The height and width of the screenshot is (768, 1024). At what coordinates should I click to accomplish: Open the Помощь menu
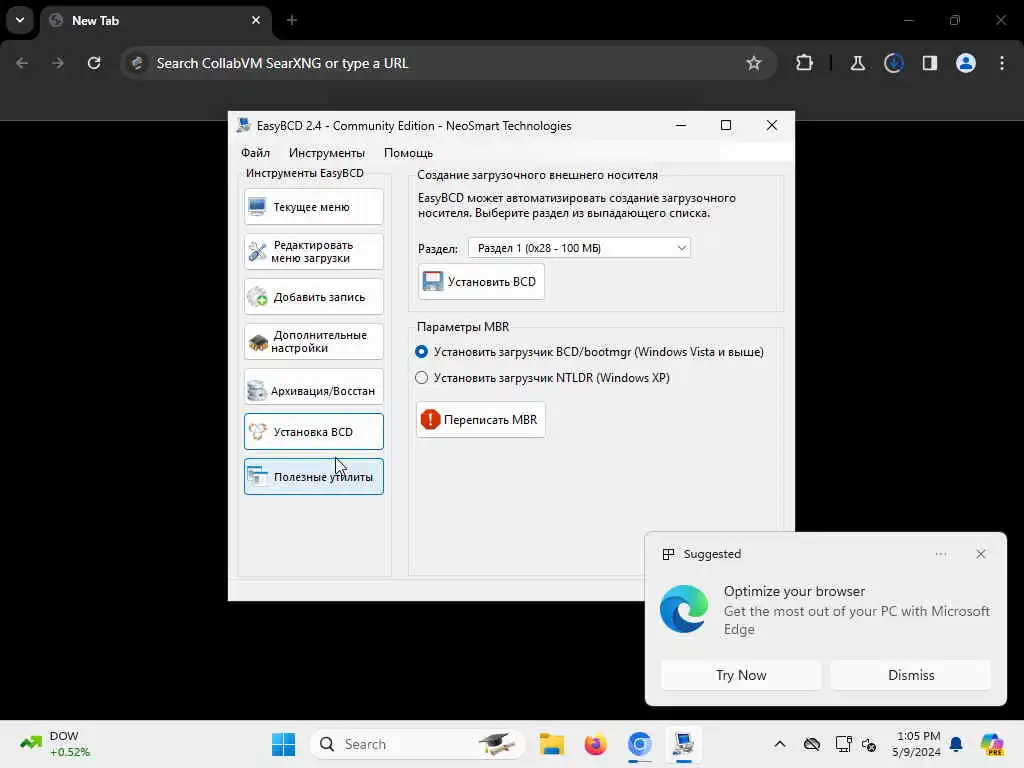(x=408, y=153)
